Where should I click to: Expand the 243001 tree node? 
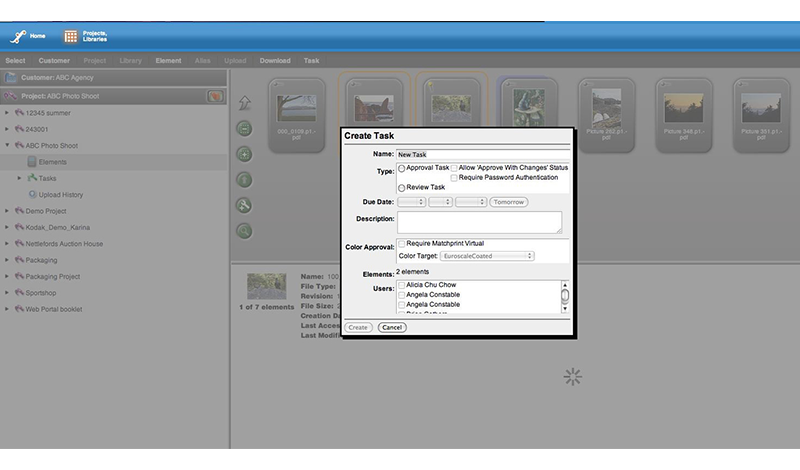coord(7,129)
